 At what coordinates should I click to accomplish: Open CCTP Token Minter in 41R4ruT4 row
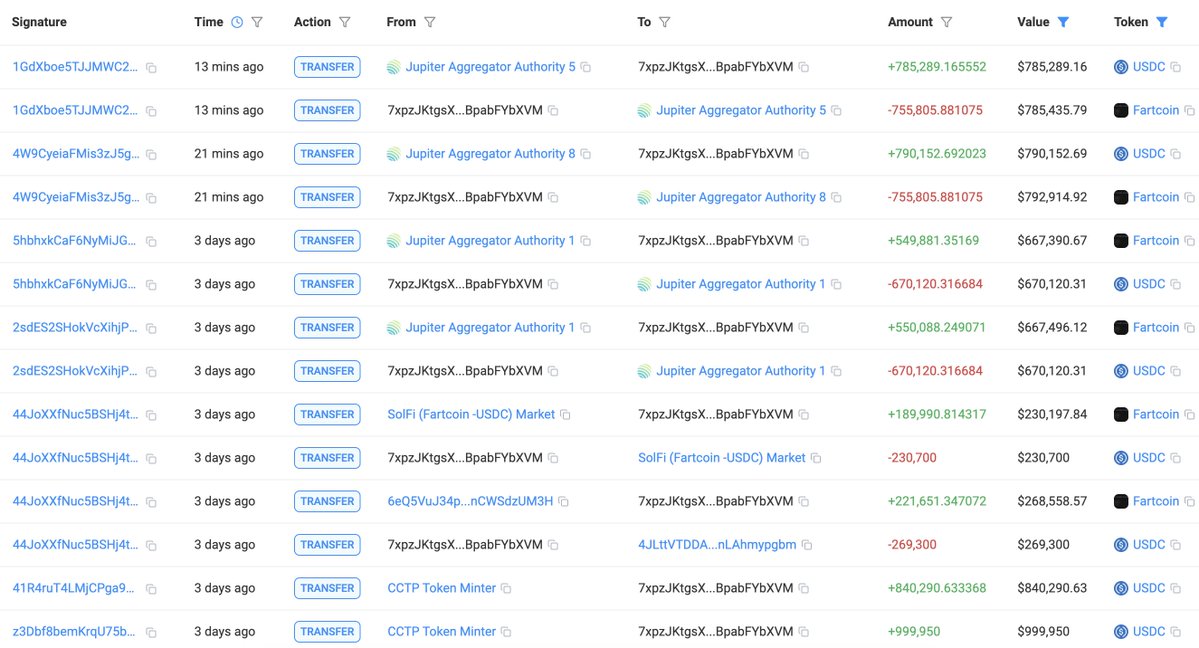coord(442,588)
